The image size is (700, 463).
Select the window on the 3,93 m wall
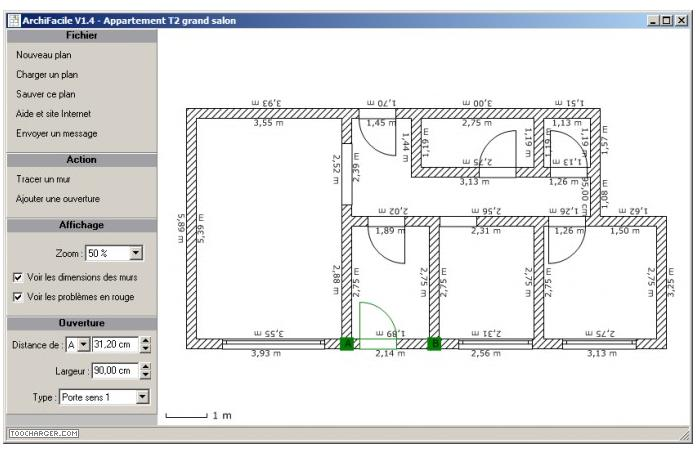[272, 343]
